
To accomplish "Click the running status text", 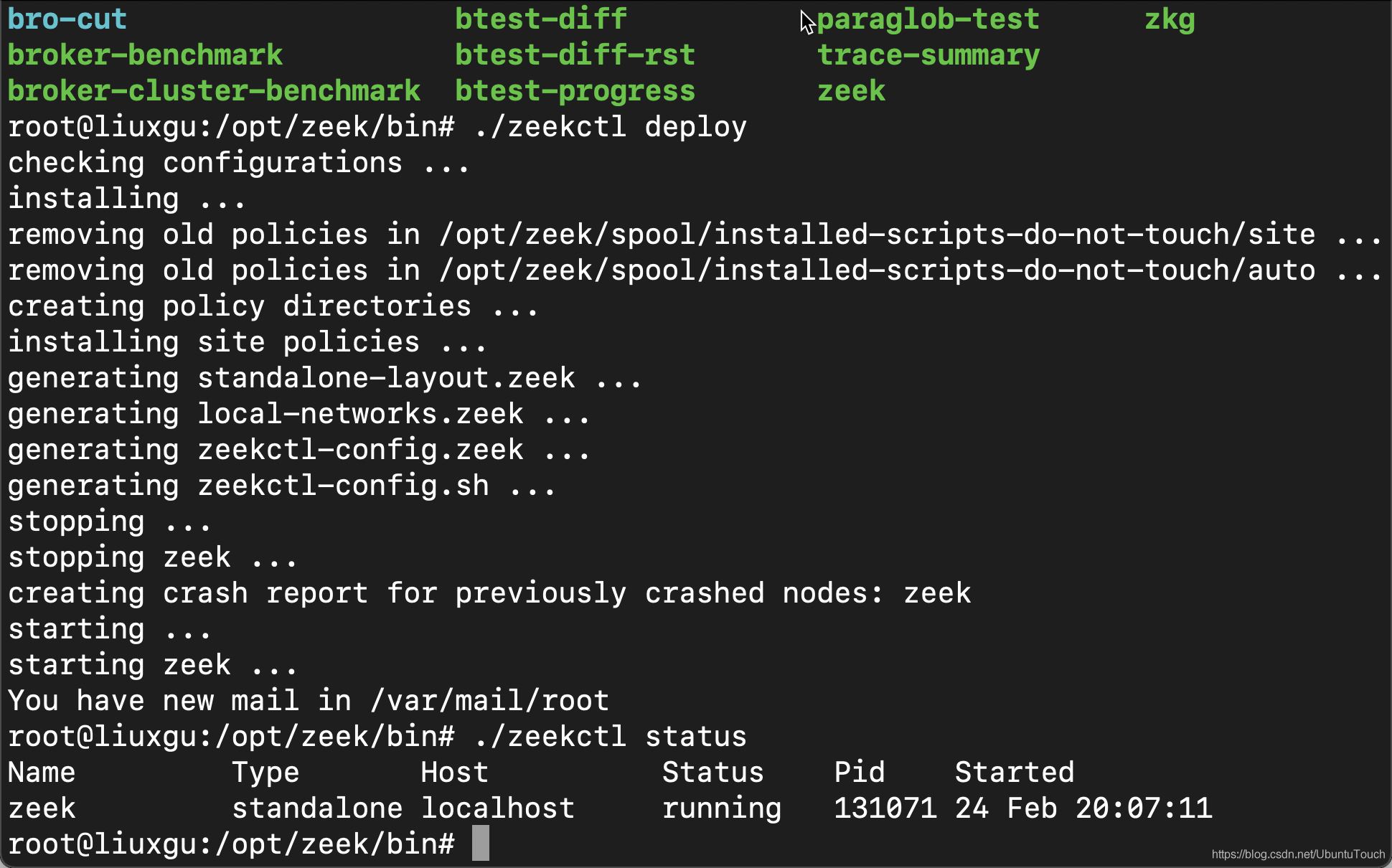I will 721,808.
